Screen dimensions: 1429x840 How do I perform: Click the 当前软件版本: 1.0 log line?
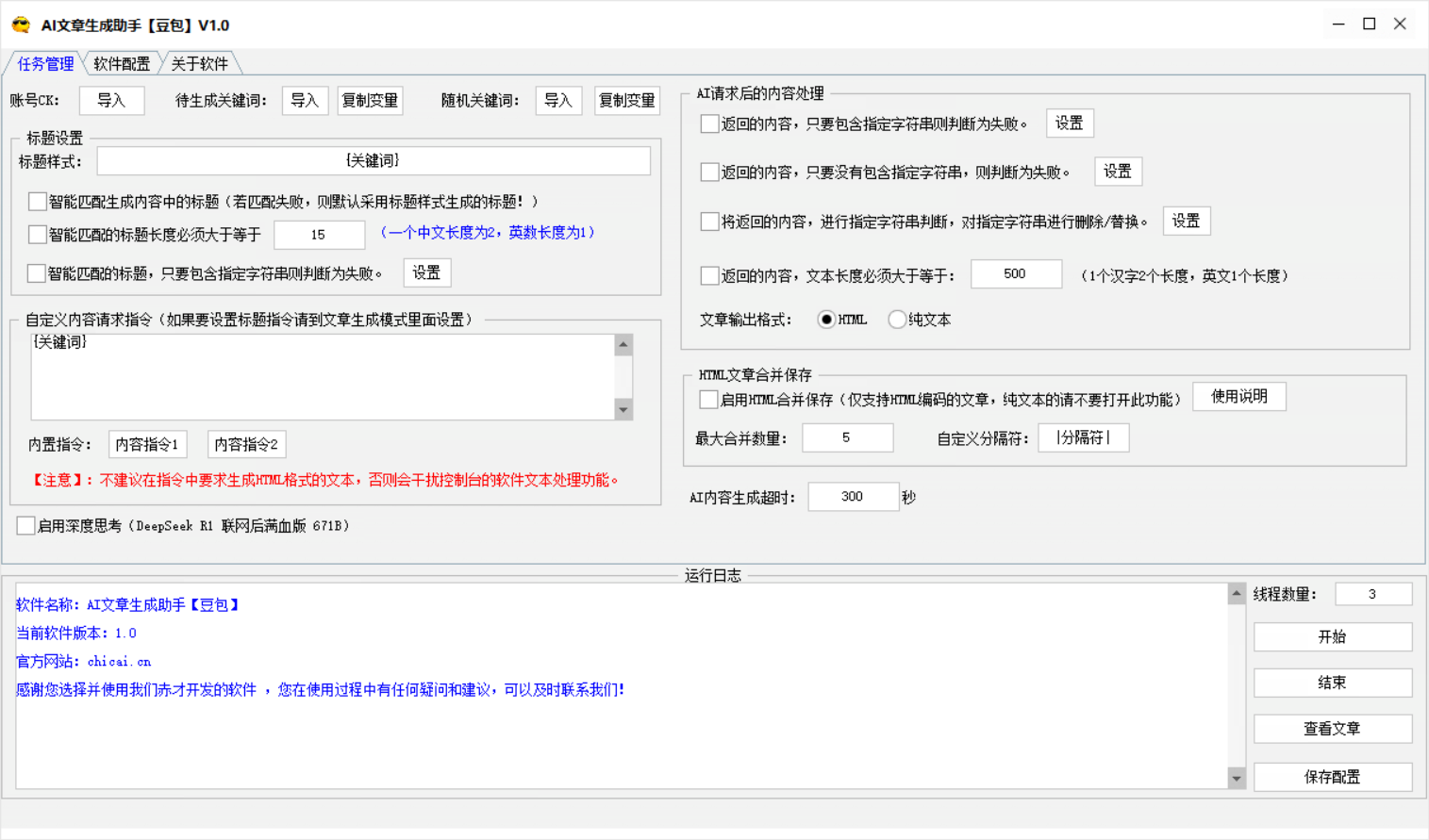click(x=75, y=634)
